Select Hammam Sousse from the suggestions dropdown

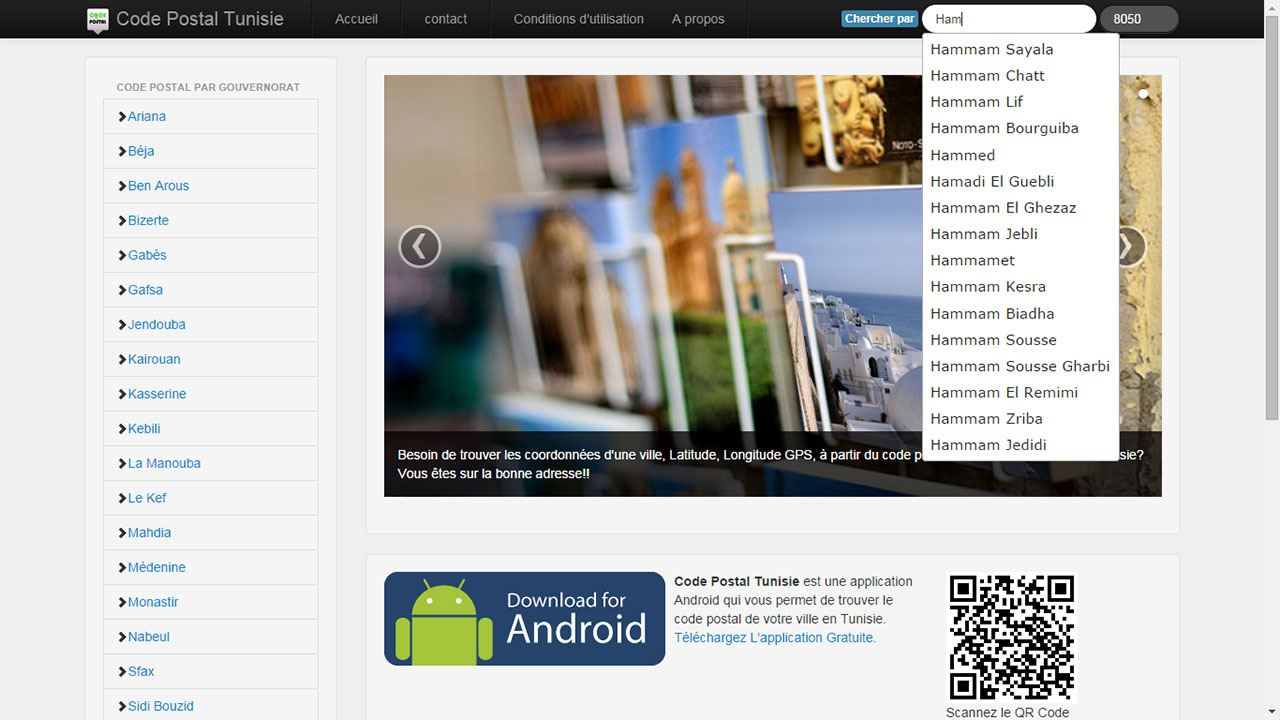(993, 340)
